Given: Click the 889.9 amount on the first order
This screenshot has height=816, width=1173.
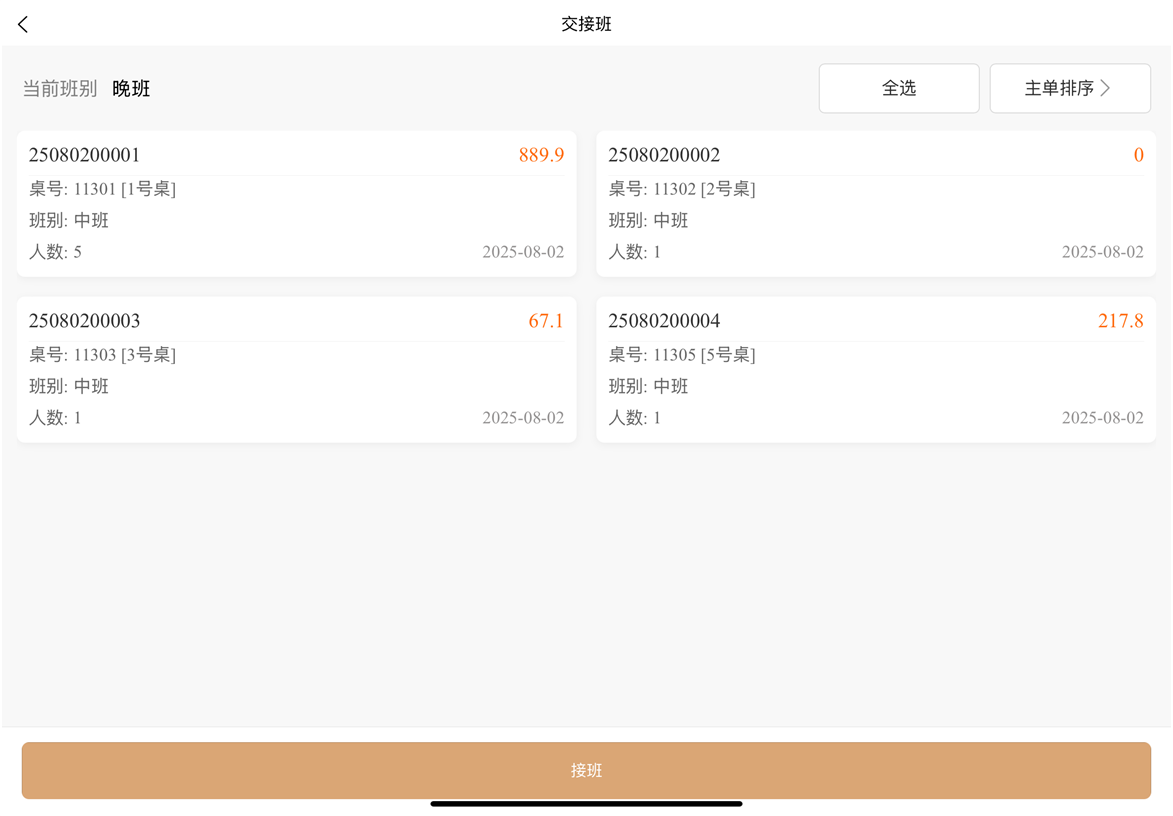Looking at the screenshot, I should [541, 155].
